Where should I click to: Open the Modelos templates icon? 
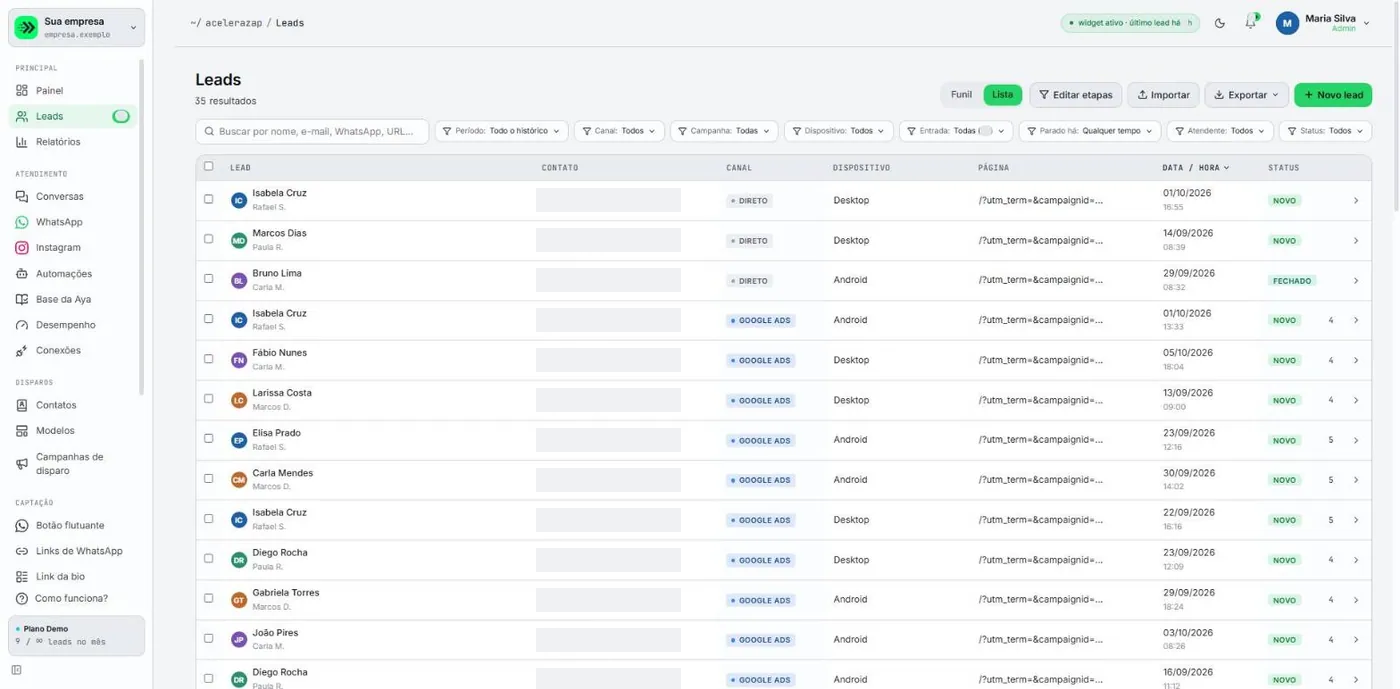point(22,431)
